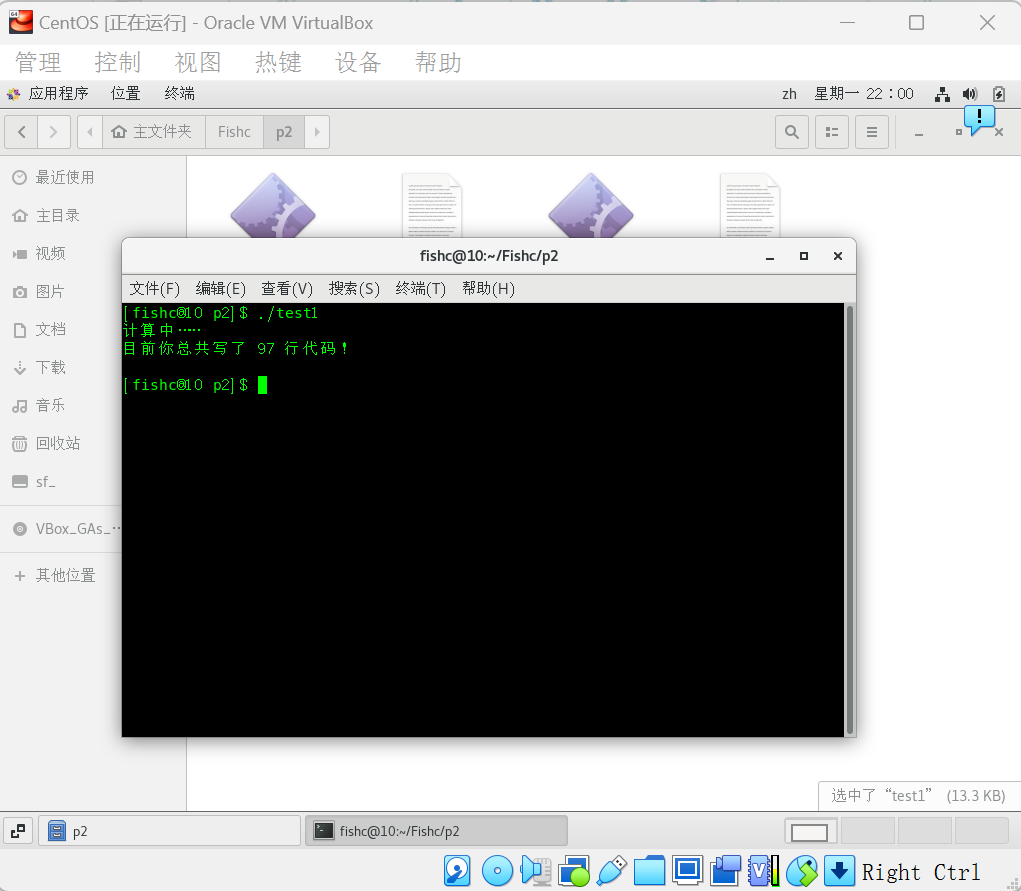Viewport: 1021px width, 891px height.
Task: Open the 应用程序 (Applications) menu
Action: pyautogui.click(x=48, y=94)
